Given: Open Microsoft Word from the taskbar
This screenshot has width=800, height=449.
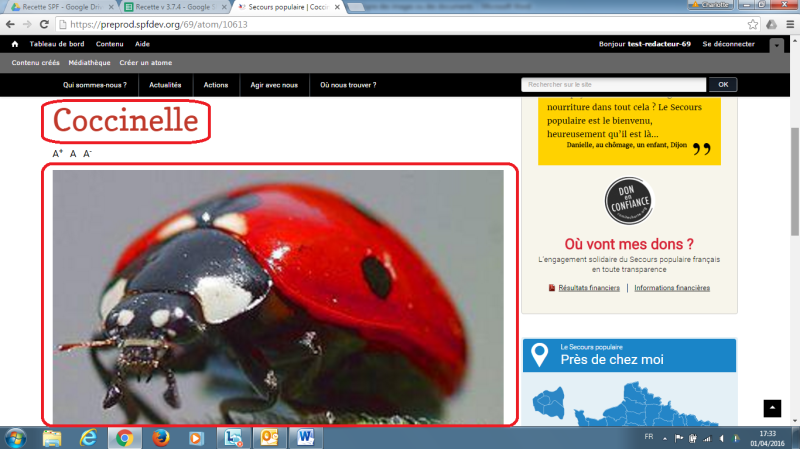Looking at the screenshot, I should pyautogui.click(x=305, y=437).
